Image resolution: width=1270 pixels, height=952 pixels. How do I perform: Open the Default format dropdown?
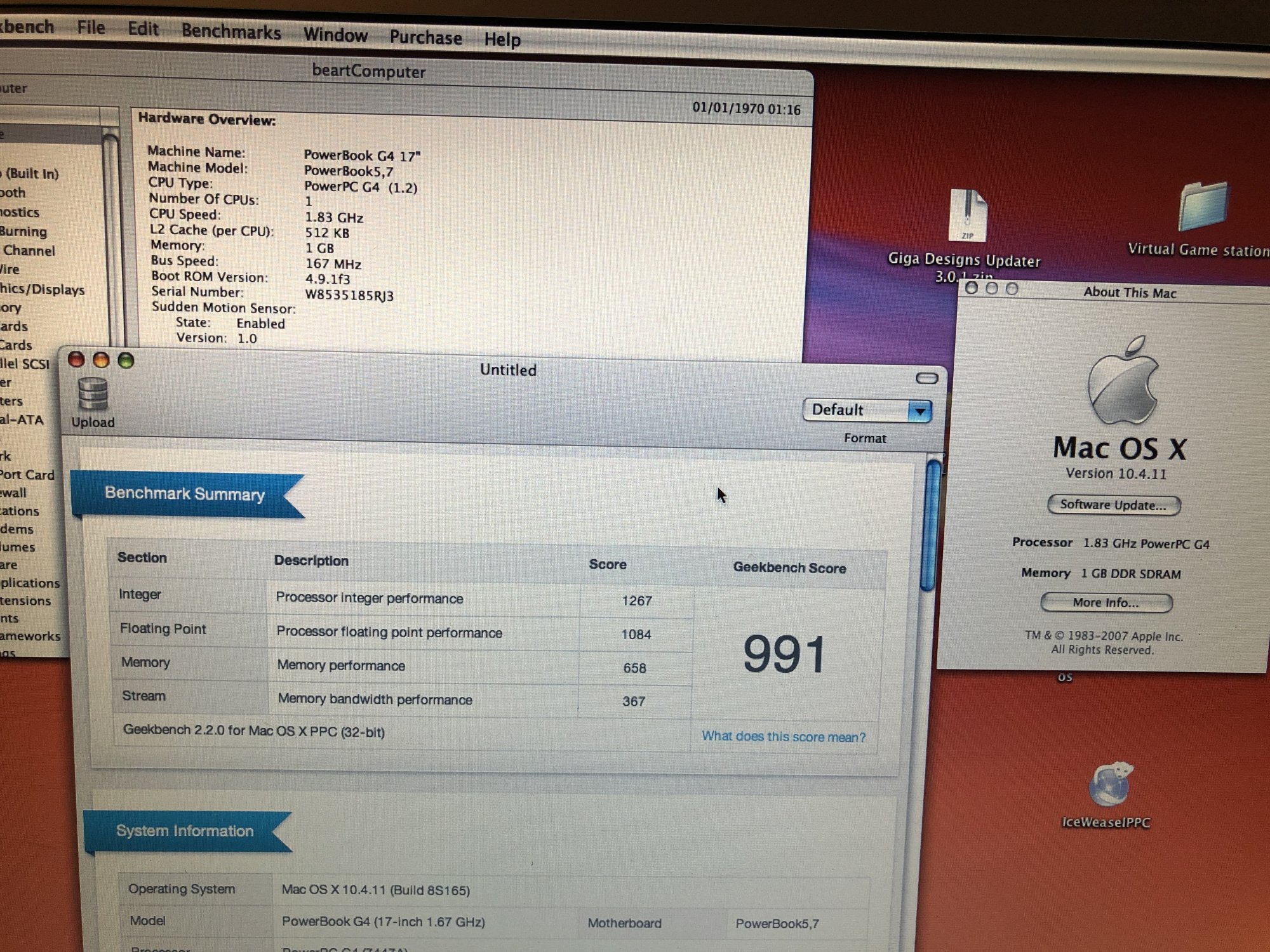(x=867, y=410)
